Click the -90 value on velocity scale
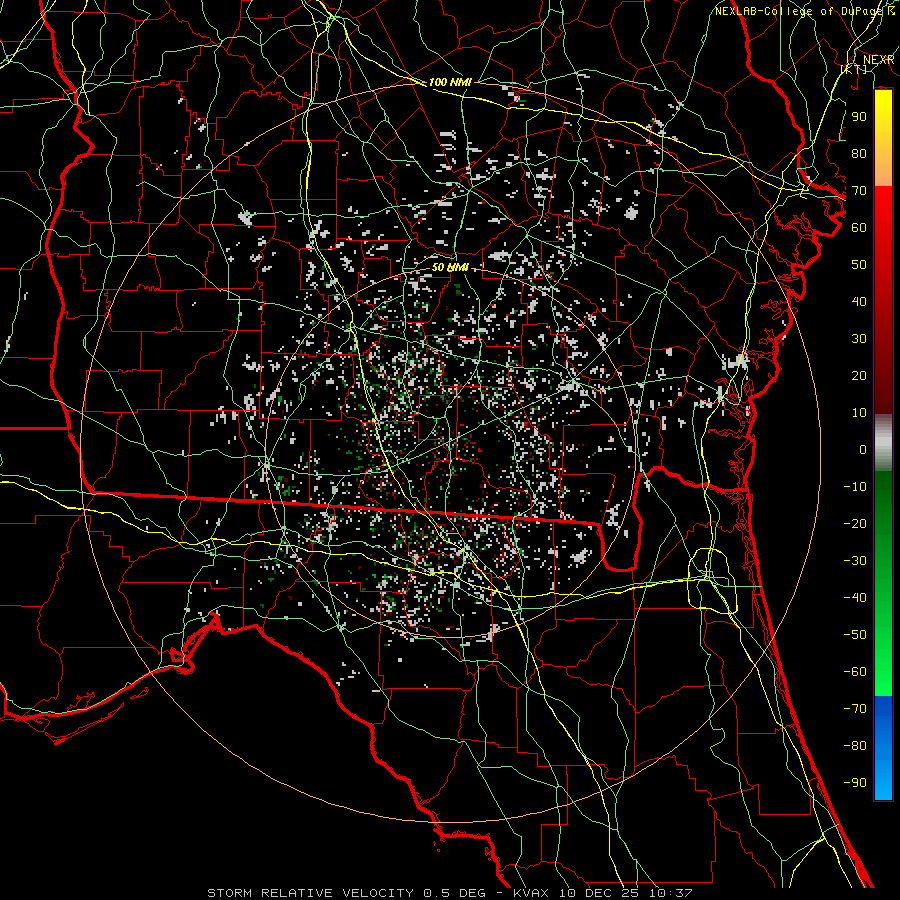 coord(855,783)
